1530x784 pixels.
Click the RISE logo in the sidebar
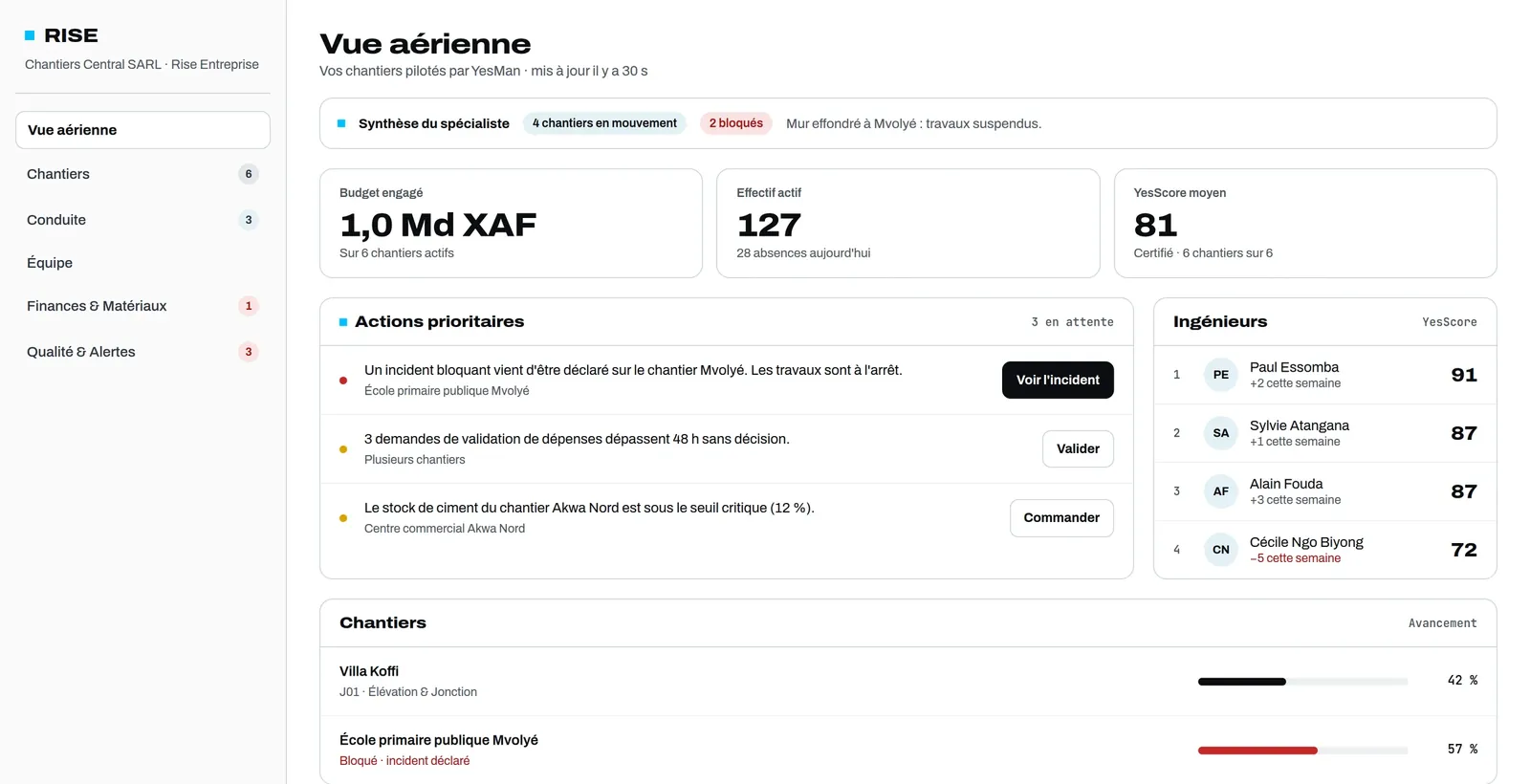click(x=61, y=35)
